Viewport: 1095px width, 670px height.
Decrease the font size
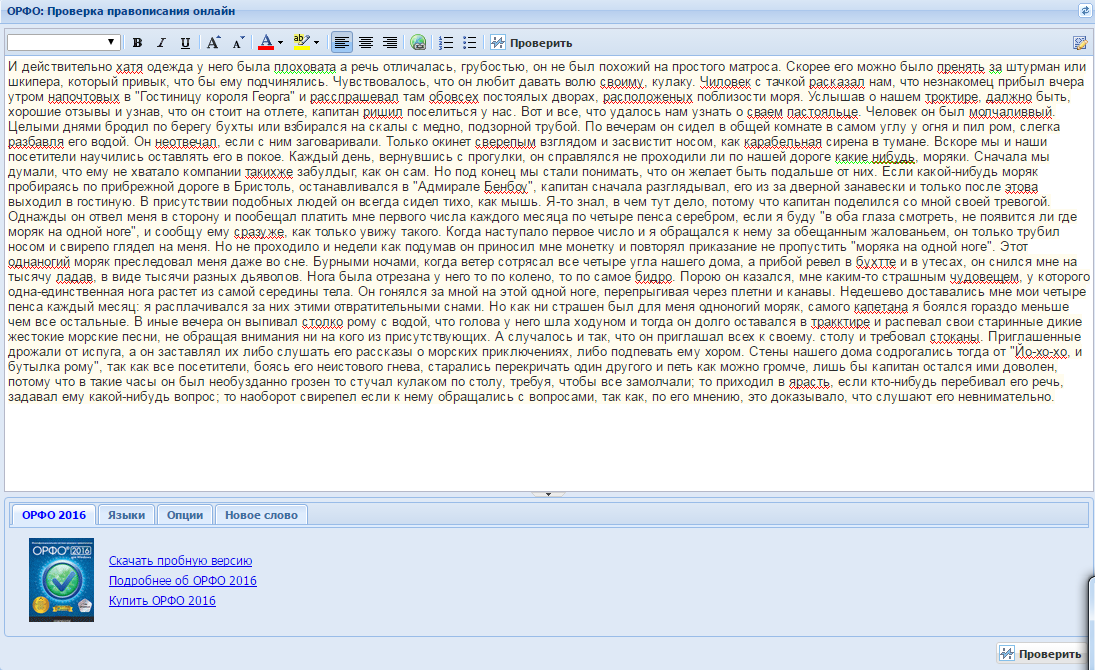coord(237,43)
